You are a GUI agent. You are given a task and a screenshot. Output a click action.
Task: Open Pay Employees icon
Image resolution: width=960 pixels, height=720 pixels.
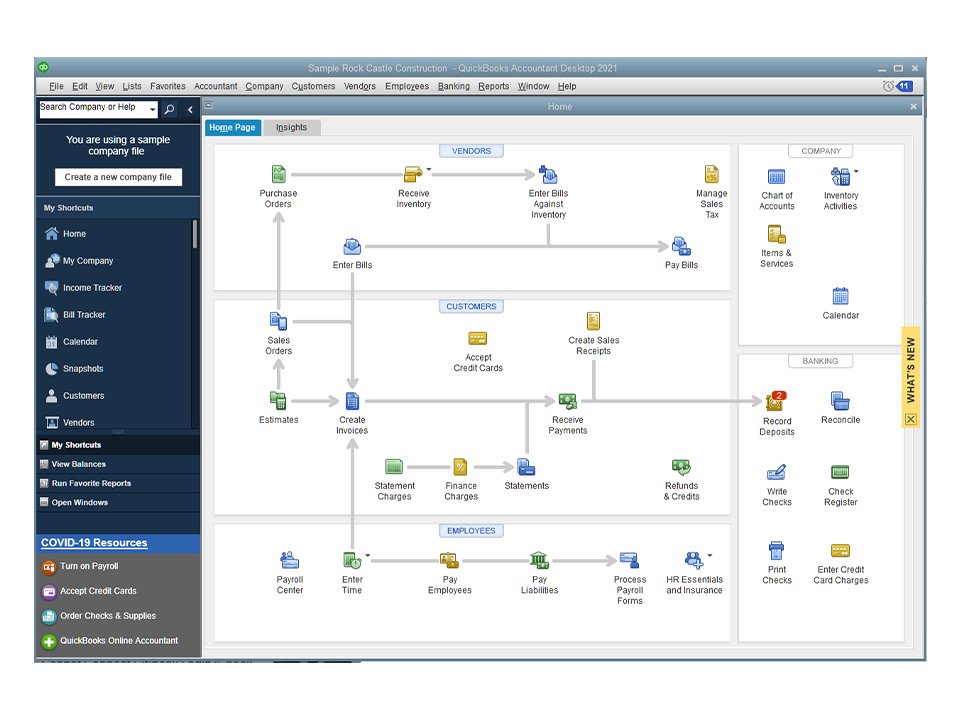[449, 560]
